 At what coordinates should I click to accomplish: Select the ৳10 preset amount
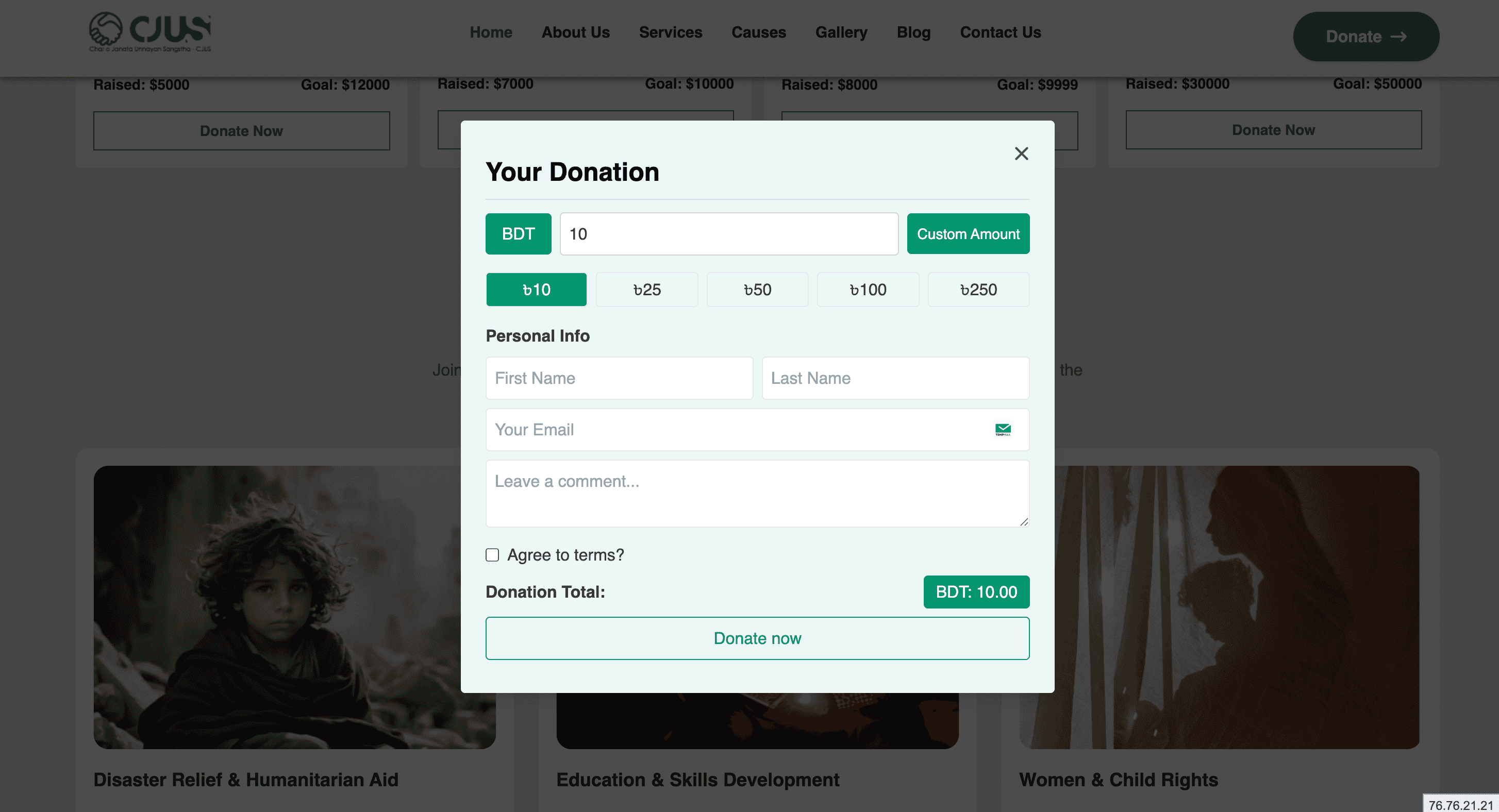[x=536, y=290]
